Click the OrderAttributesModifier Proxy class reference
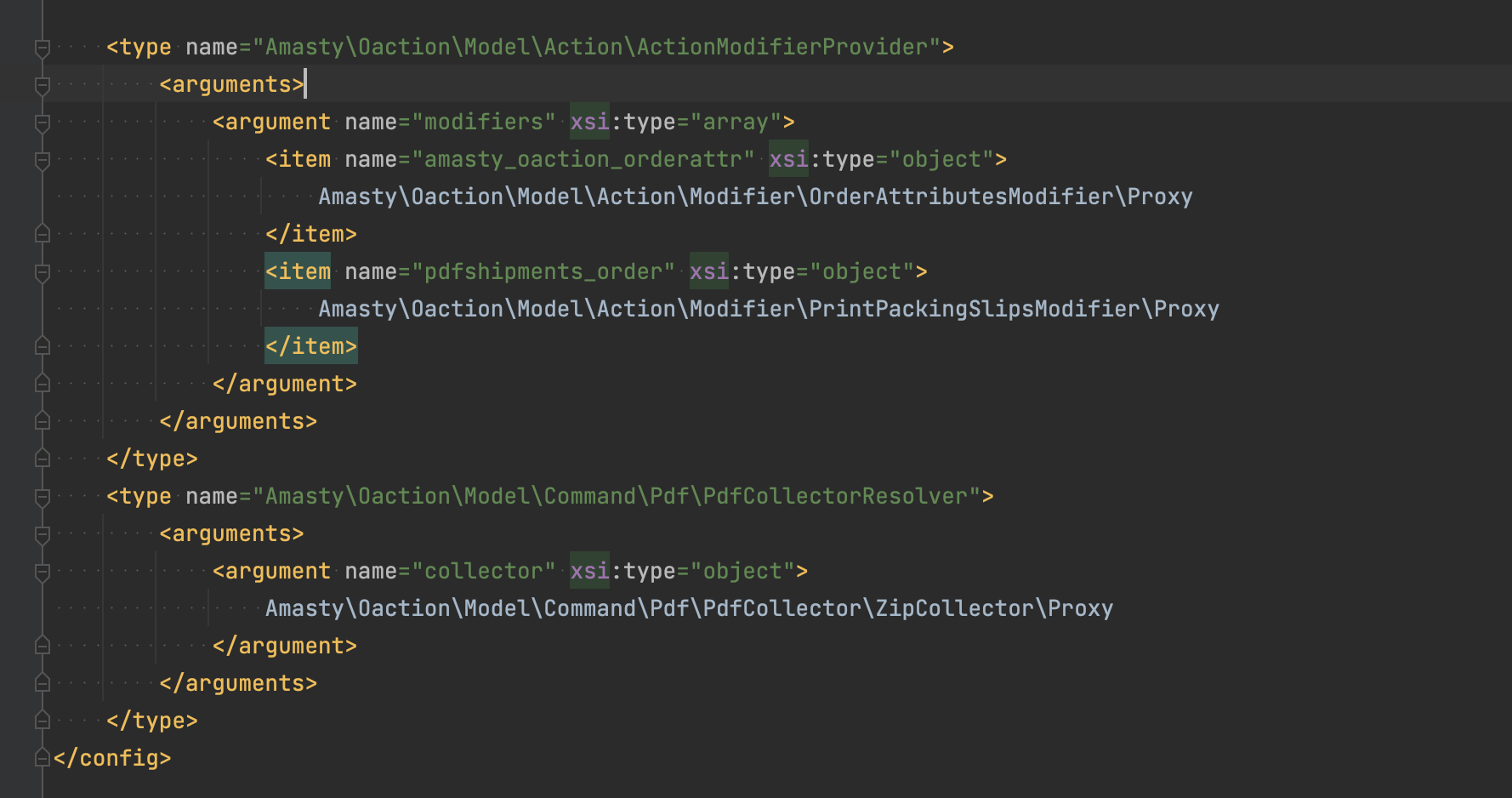This screenshot has height=798, width=1512. tap(755, 197)
